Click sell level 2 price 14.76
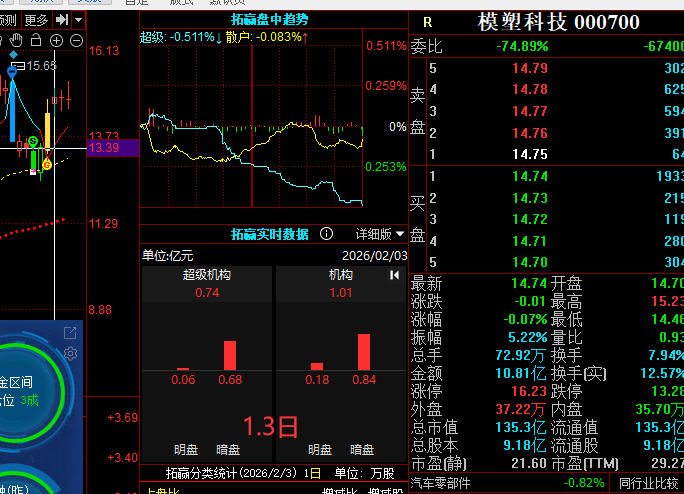The height and width of the screenshot is (494, 684). (530, 133)
